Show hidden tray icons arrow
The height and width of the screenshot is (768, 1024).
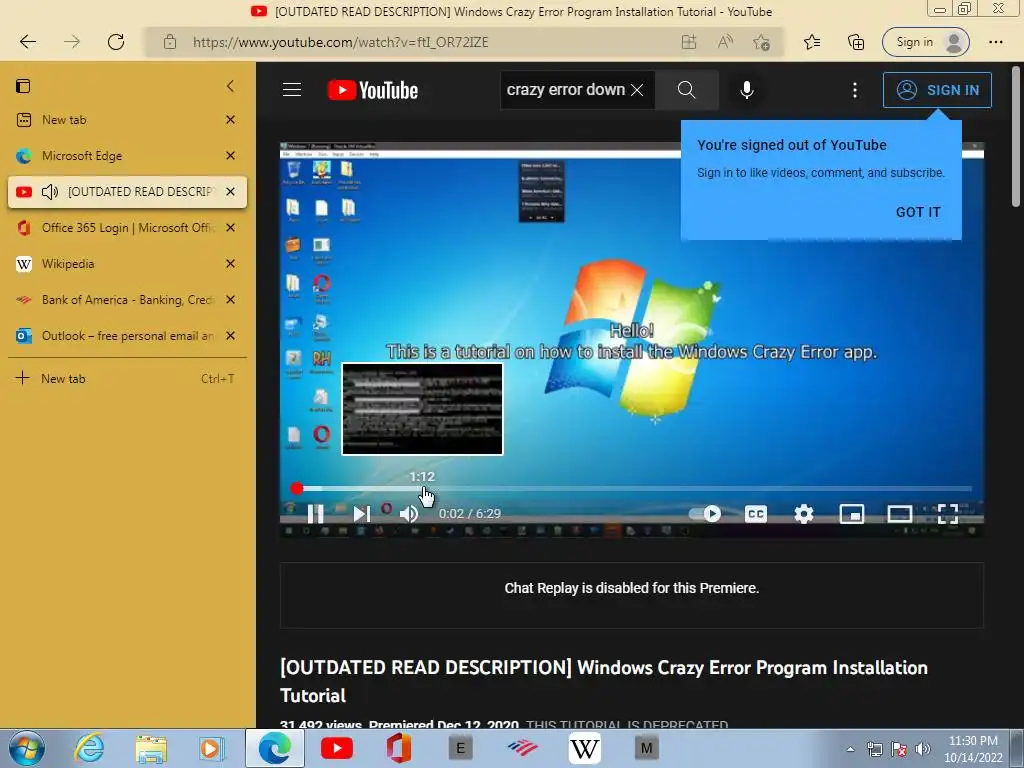point(850,750)
